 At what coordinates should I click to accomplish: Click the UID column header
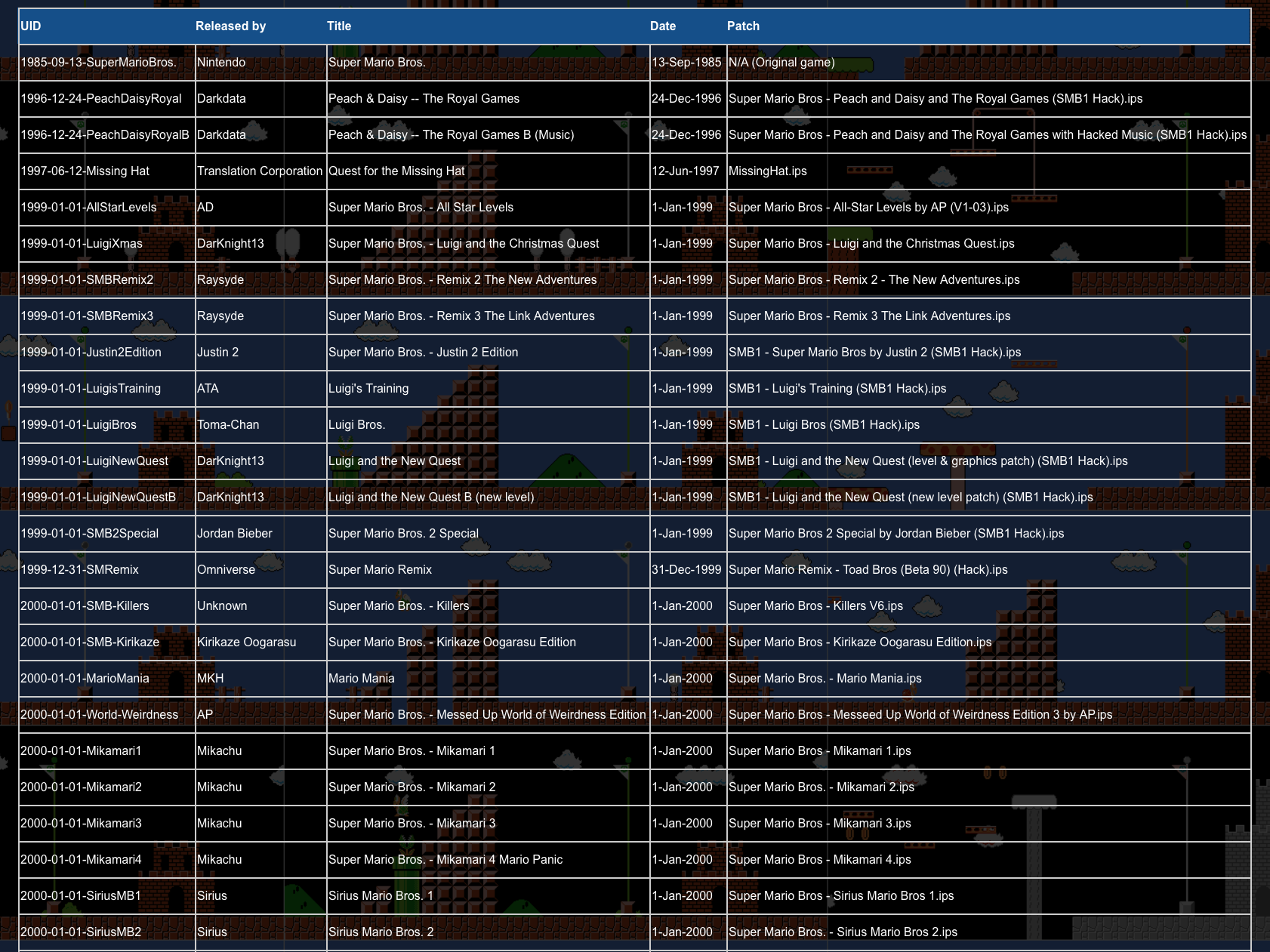pos(106,26)
